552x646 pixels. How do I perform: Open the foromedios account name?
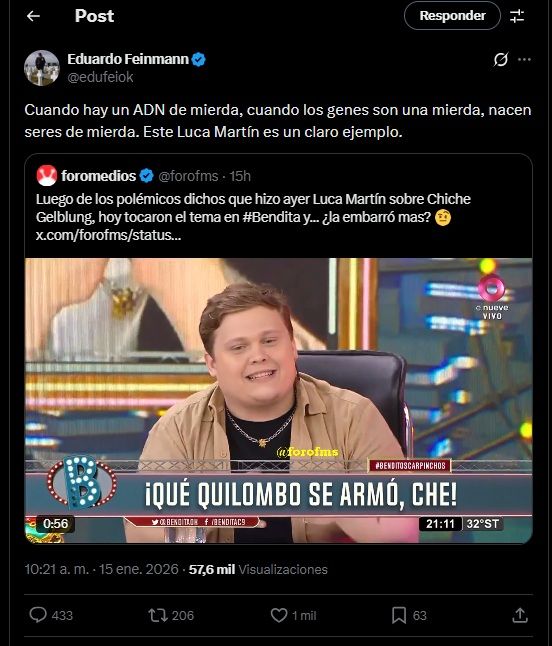point(98,176)
